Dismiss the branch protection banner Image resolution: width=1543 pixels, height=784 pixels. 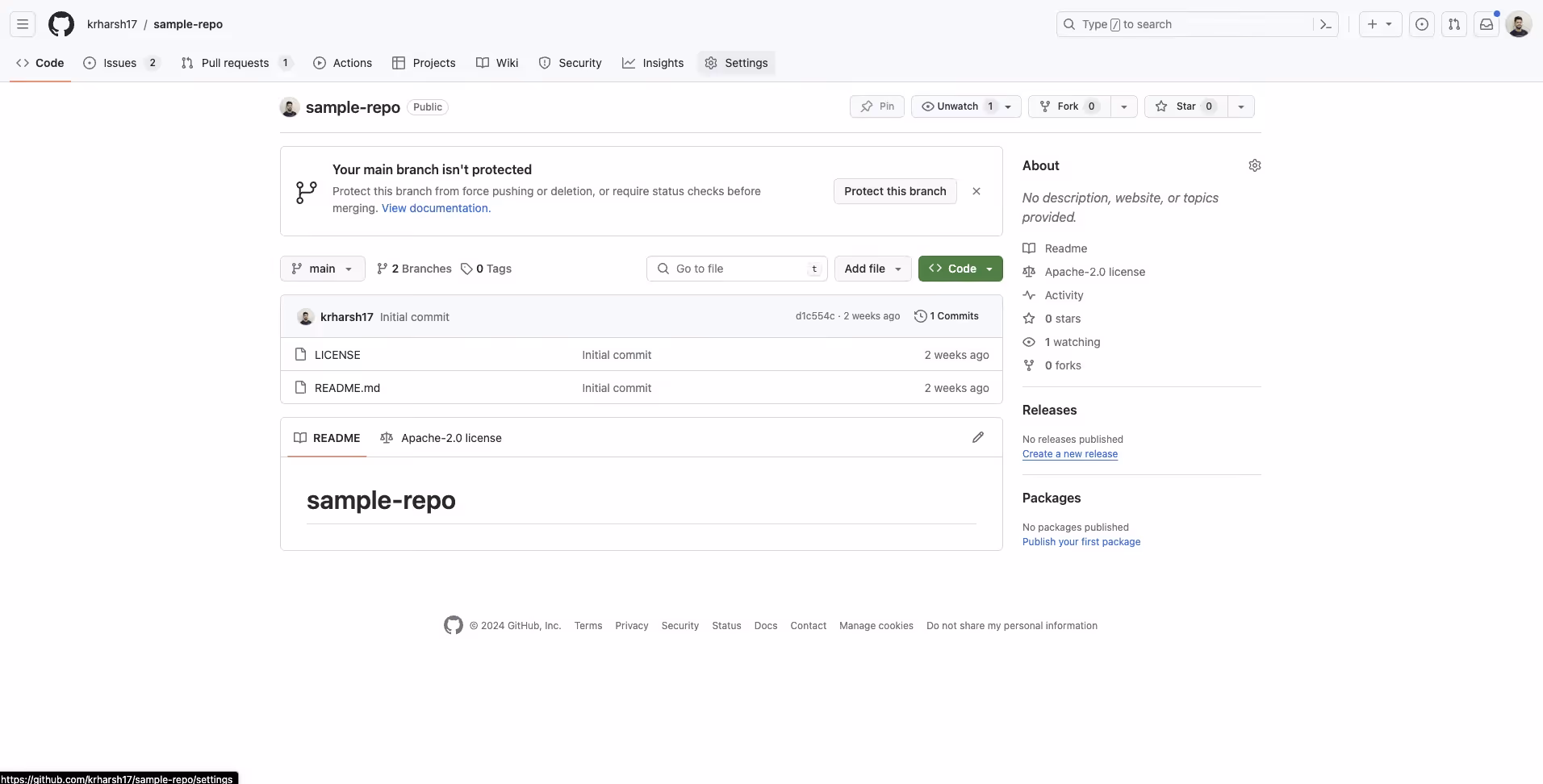tap(976, 191)
